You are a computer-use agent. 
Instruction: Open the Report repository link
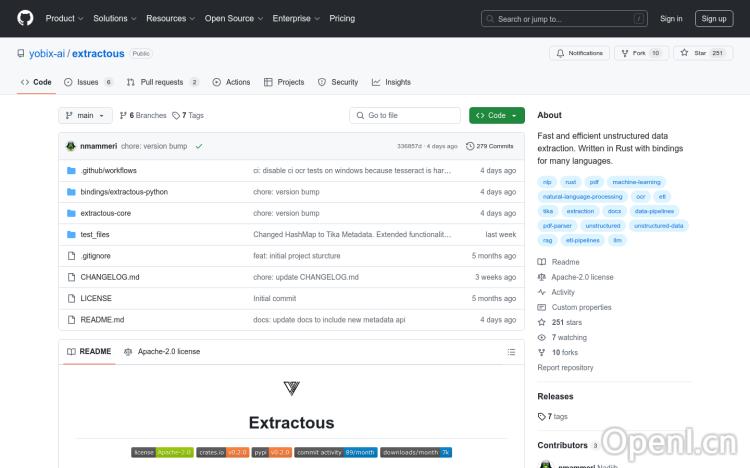coord(565,368)
